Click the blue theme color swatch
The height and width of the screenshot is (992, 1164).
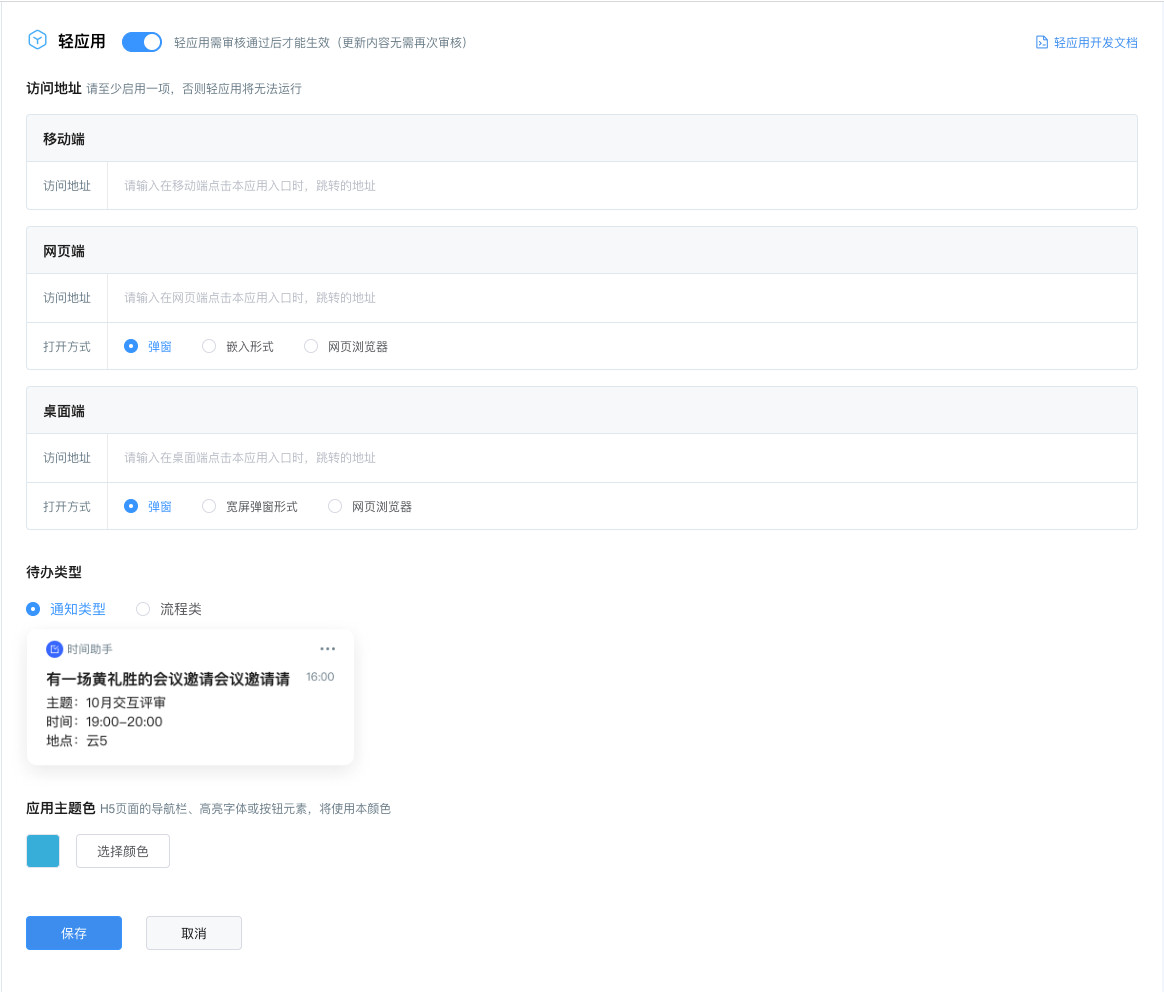[x=43, y=851]
